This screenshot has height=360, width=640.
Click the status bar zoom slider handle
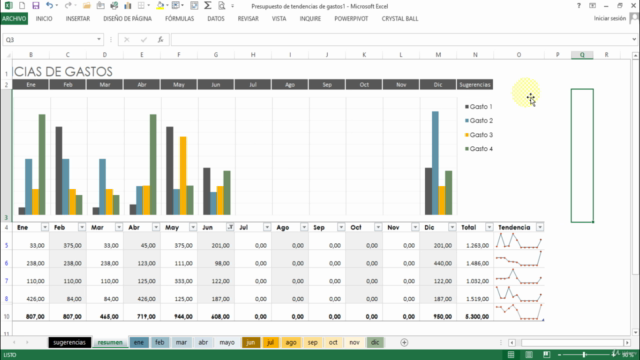coord(584,355)
